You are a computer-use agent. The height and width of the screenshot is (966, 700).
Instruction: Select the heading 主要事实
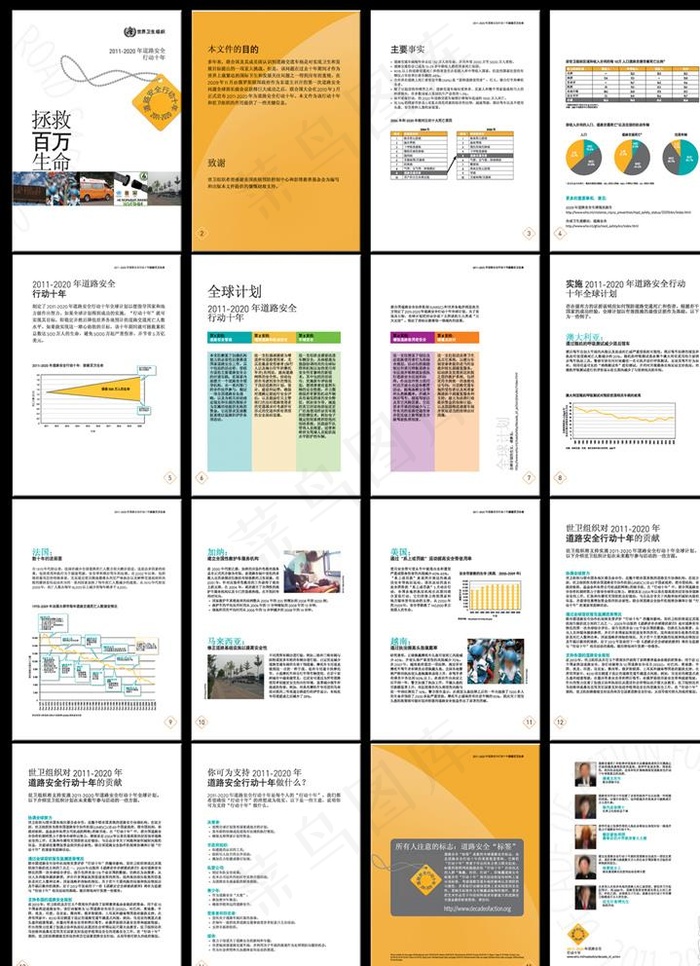pos(407,49)
